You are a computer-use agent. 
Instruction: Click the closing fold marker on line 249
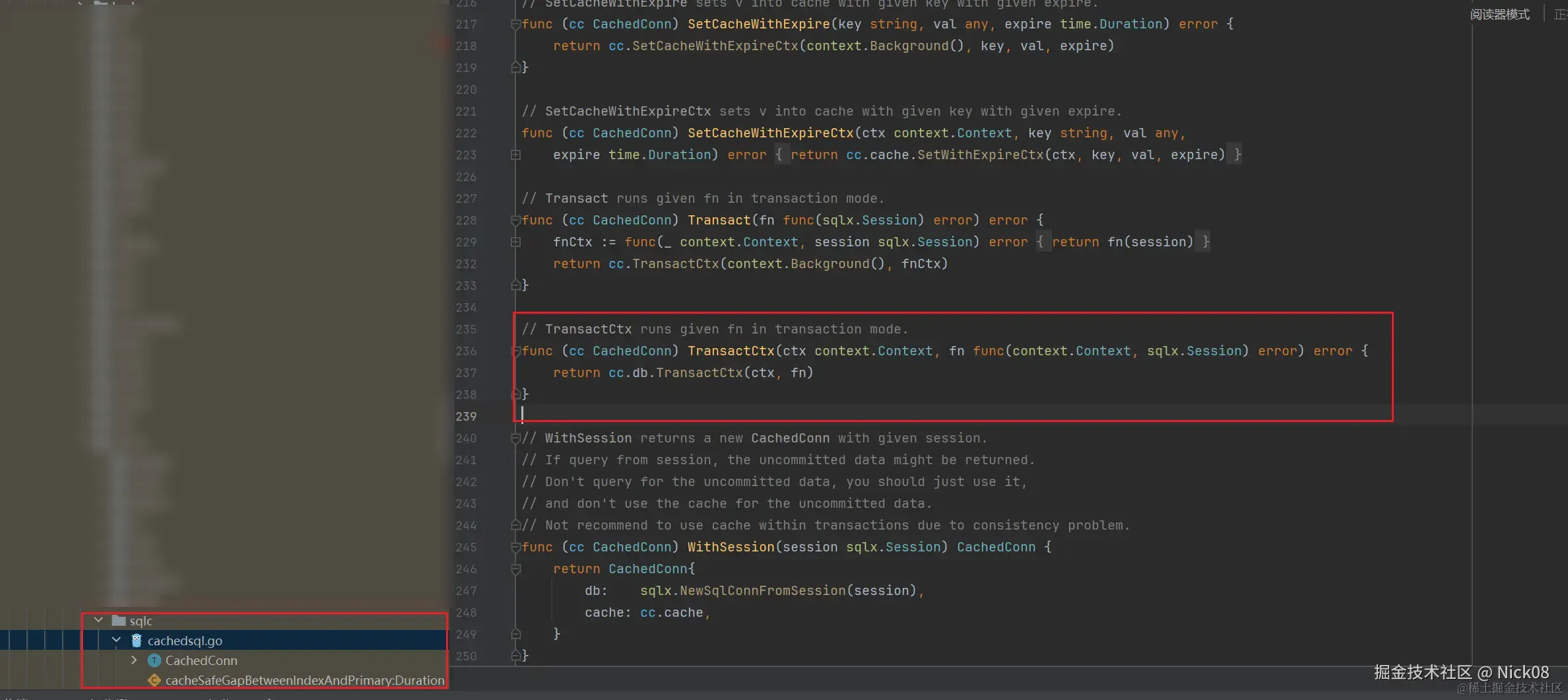pos(515,634)
